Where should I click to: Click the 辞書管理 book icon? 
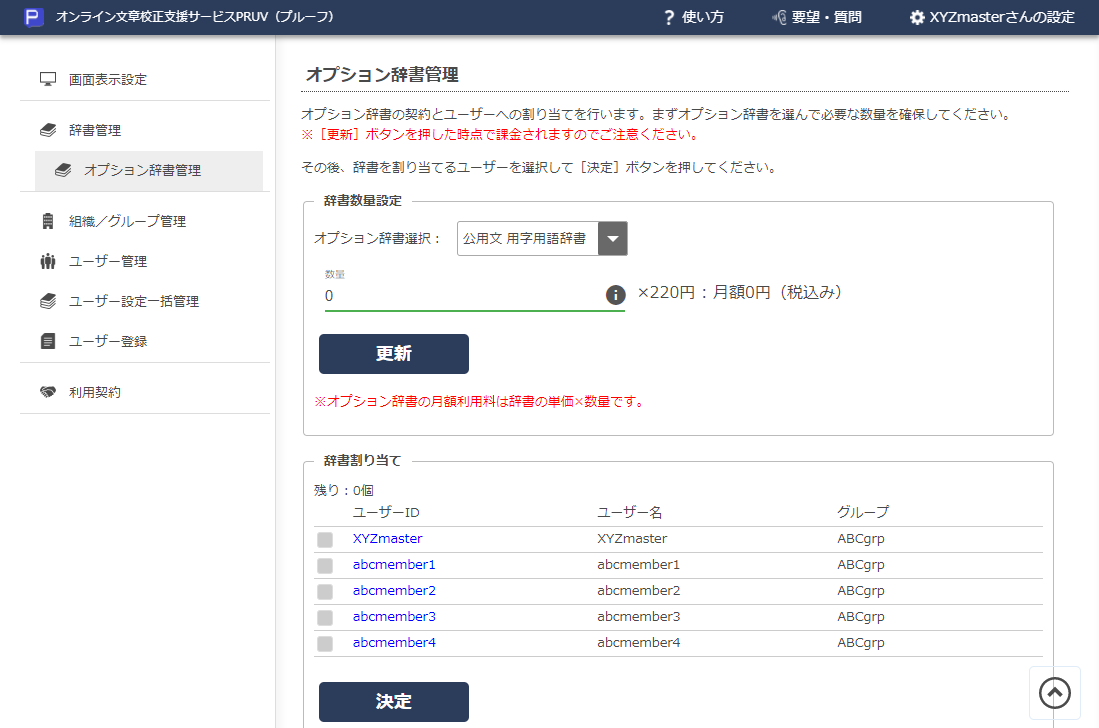coord(47,129)
